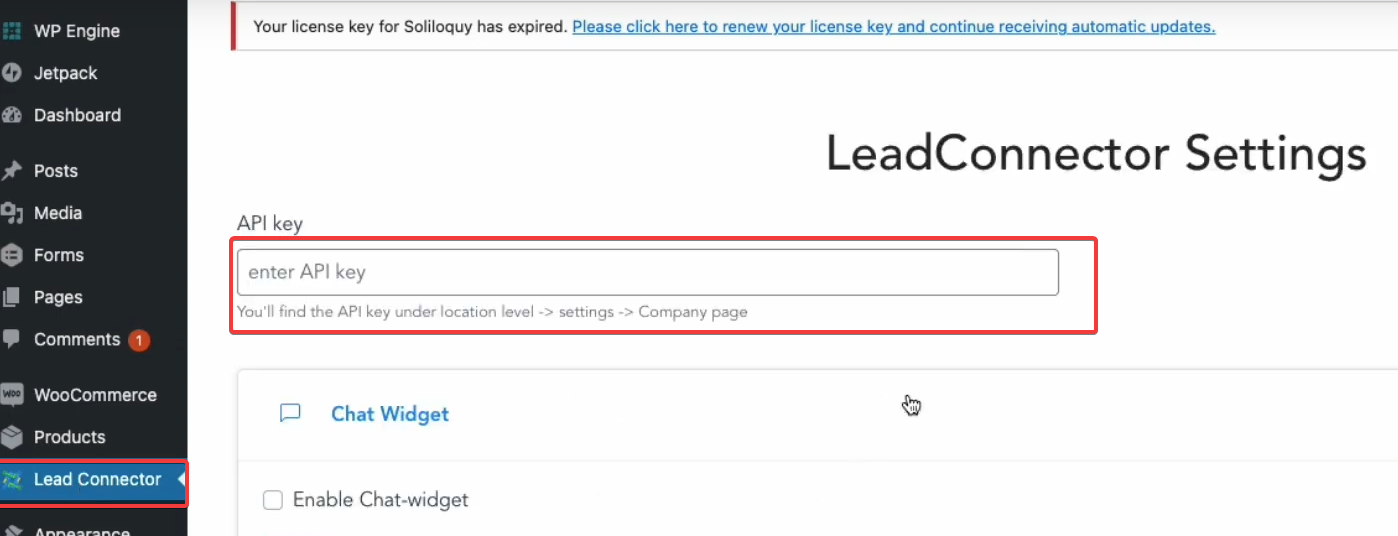Click the Jetpack lightning icon

click(x=12, y=73)
